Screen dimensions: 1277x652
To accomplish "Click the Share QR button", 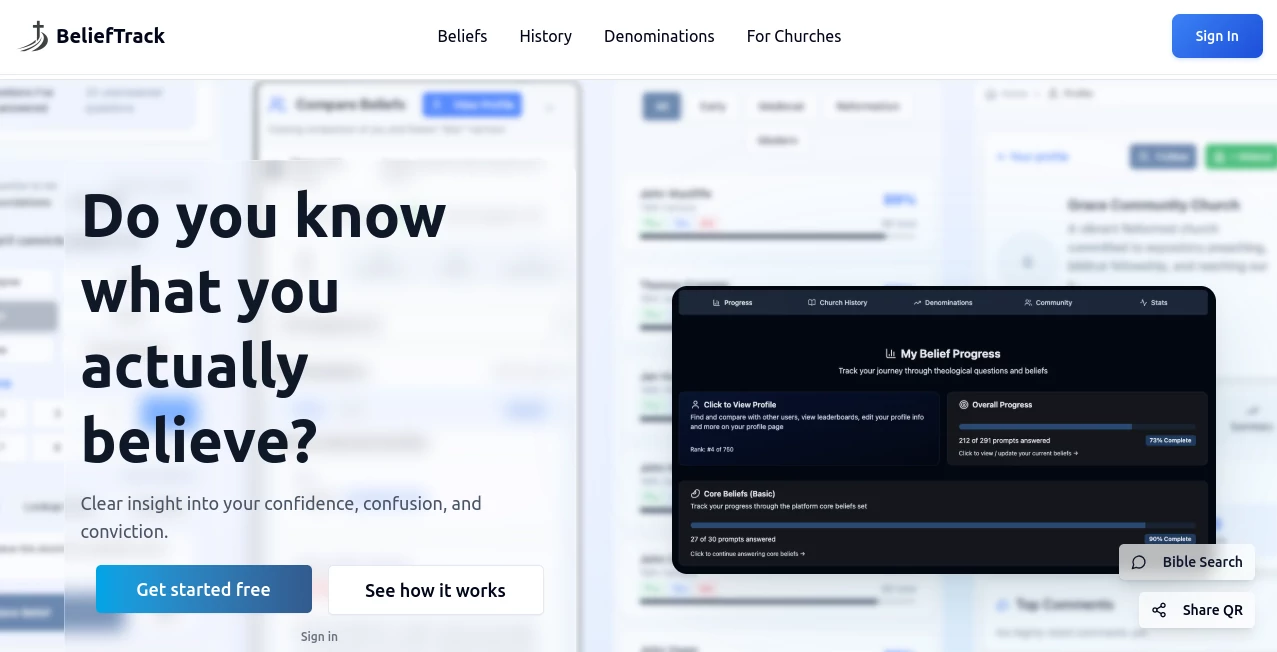I will (x=1196, y=610).
